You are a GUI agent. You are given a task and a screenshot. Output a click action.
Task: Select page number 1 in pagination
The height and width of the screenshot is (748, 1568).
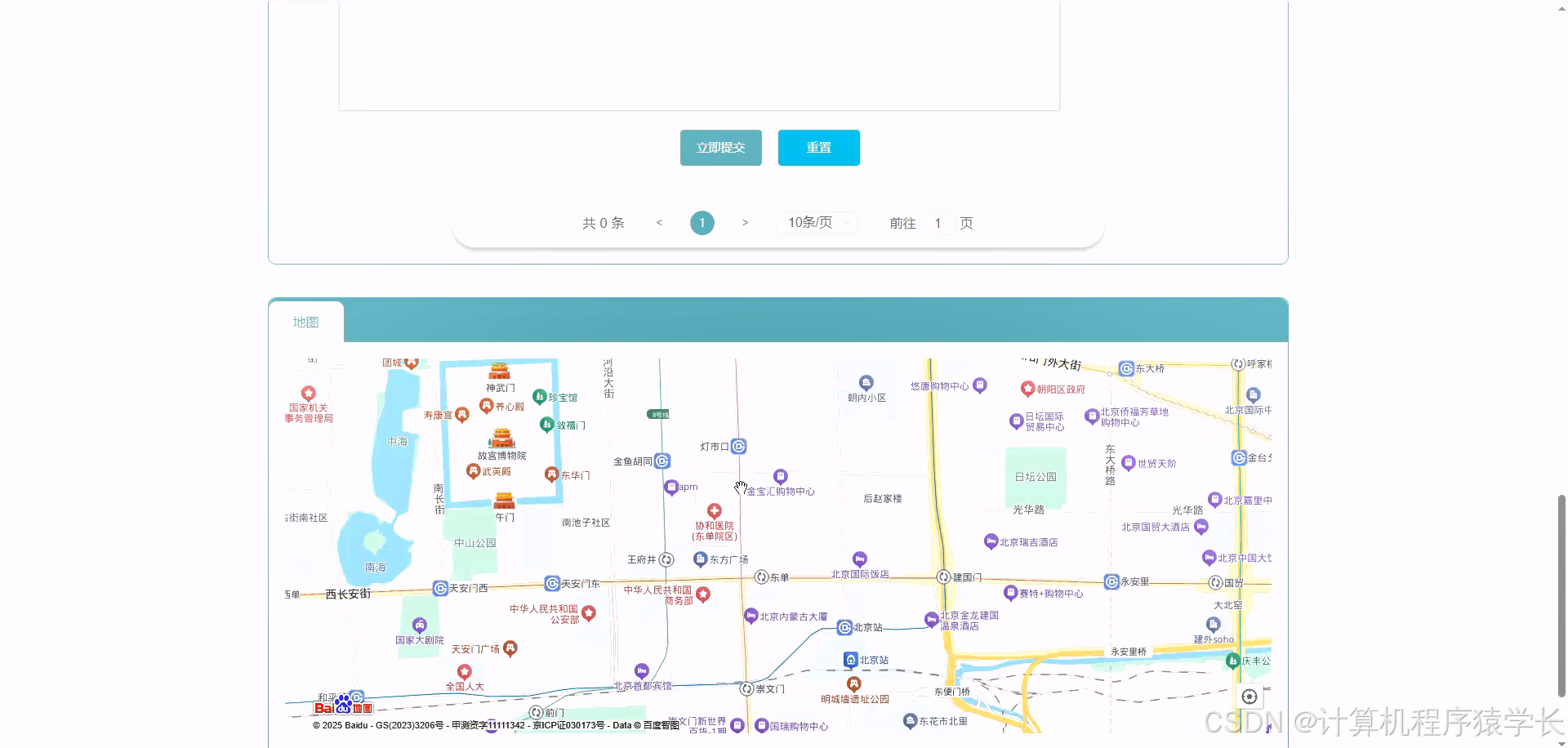(701, 222)
